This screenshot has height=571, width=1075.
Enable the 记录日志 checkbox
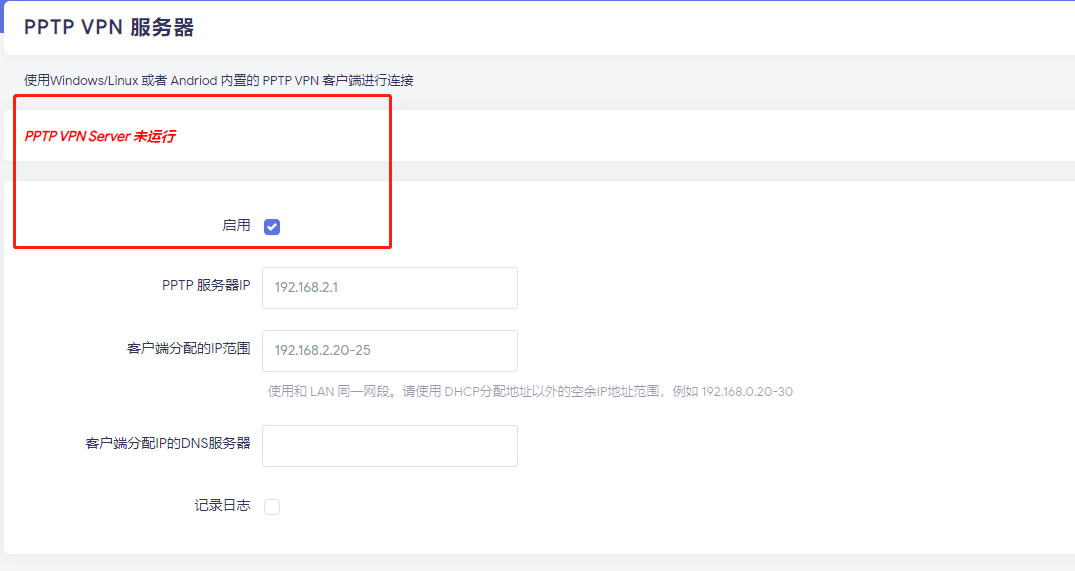click(x=272, y=507)
